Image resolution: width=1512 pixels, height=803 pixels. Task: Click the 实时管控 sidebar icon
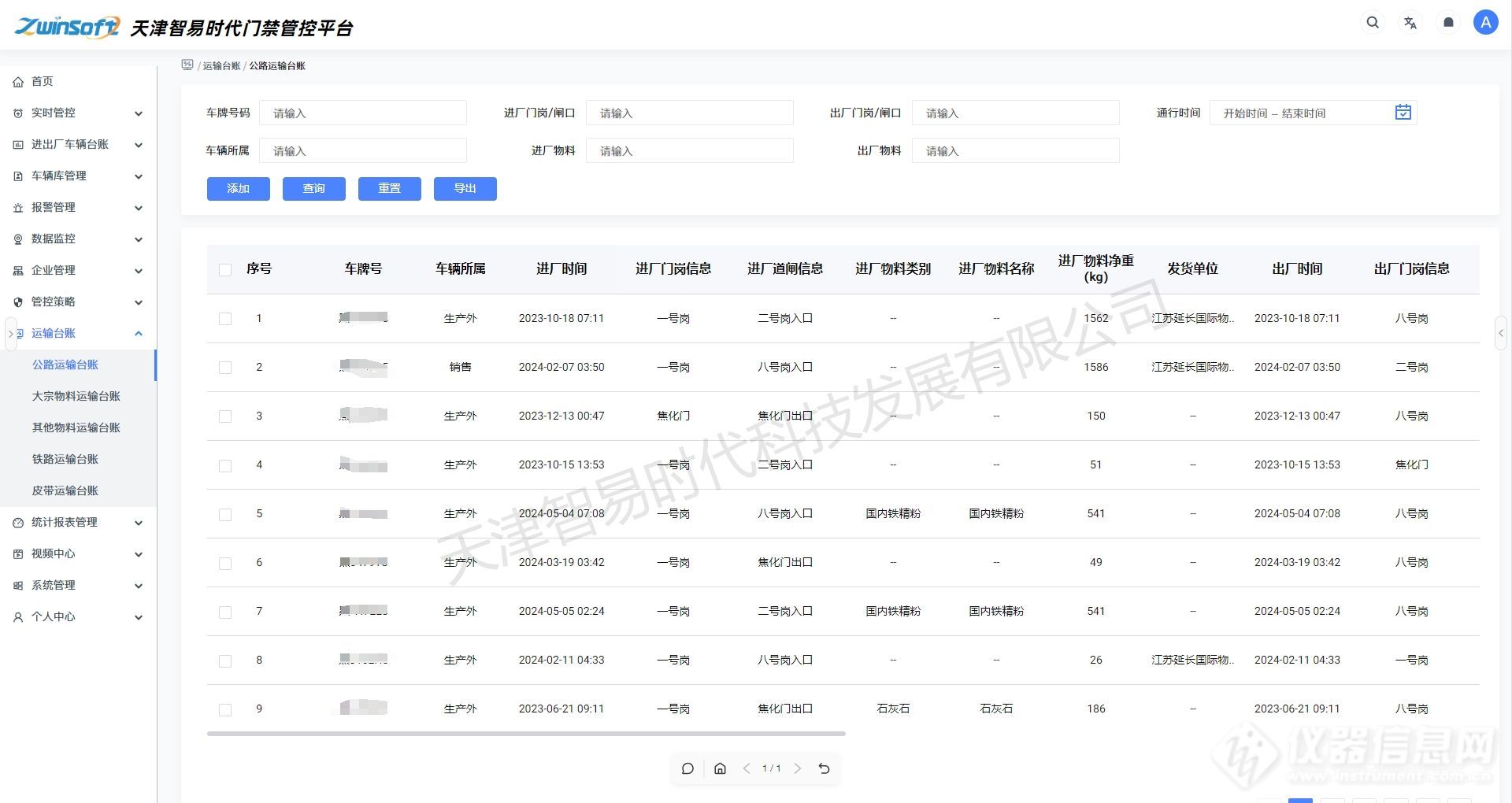click(18, 113)
